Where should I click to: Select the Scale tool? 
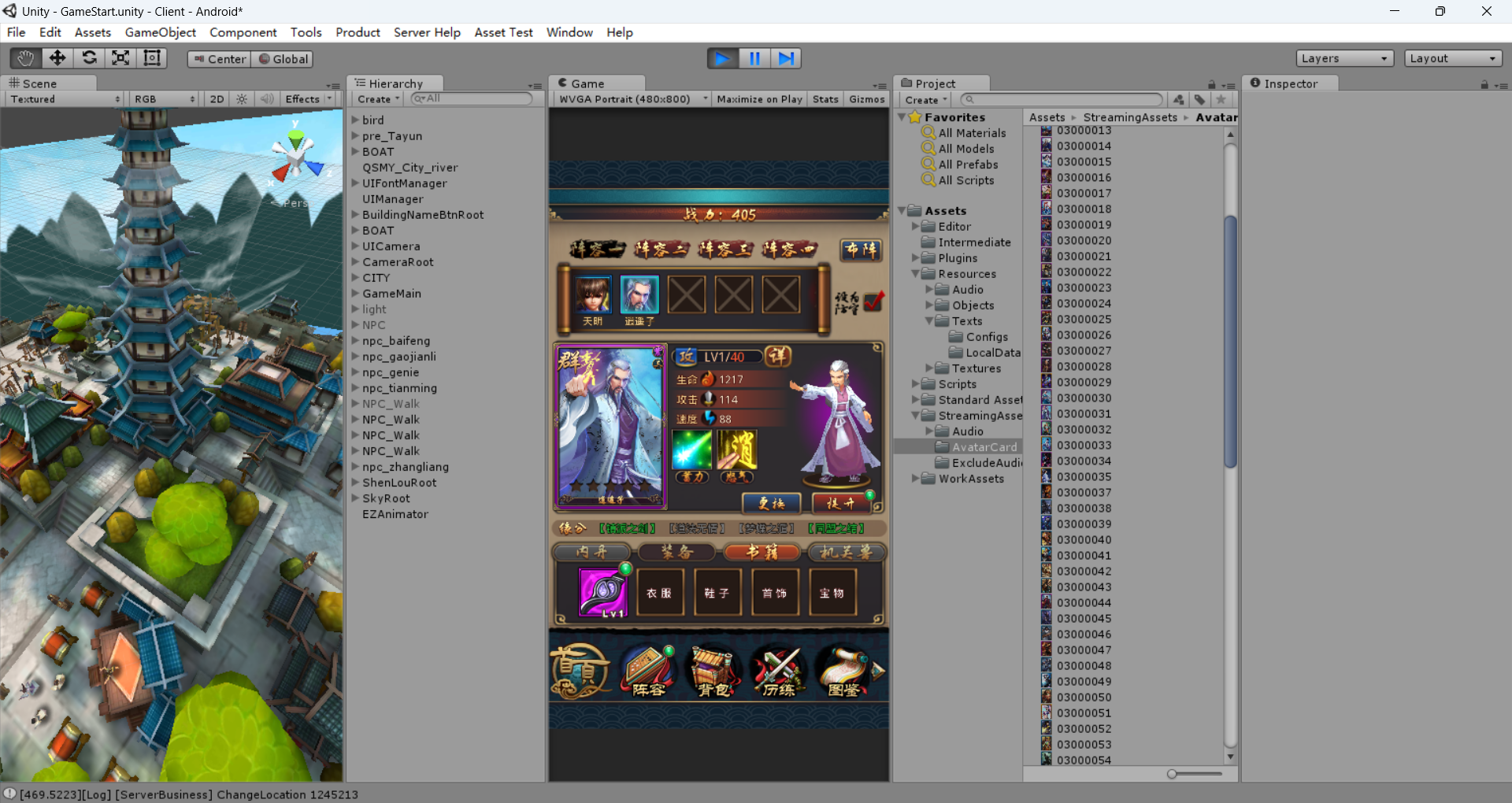pyautogui.click(x=120, y=58)
